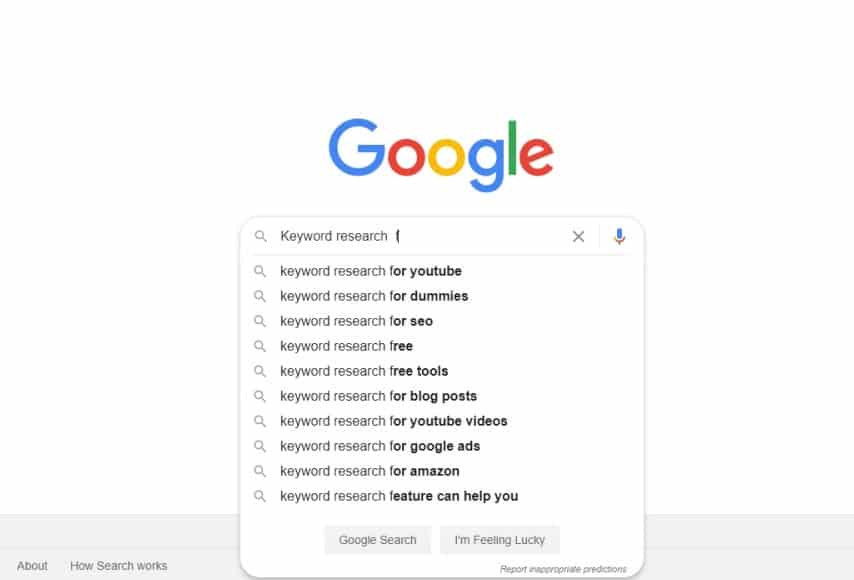Viewport: 854px width, 580px height.
Task: Click magnifier icon beside 'for seo' suggestion
Action: [260, 321]
